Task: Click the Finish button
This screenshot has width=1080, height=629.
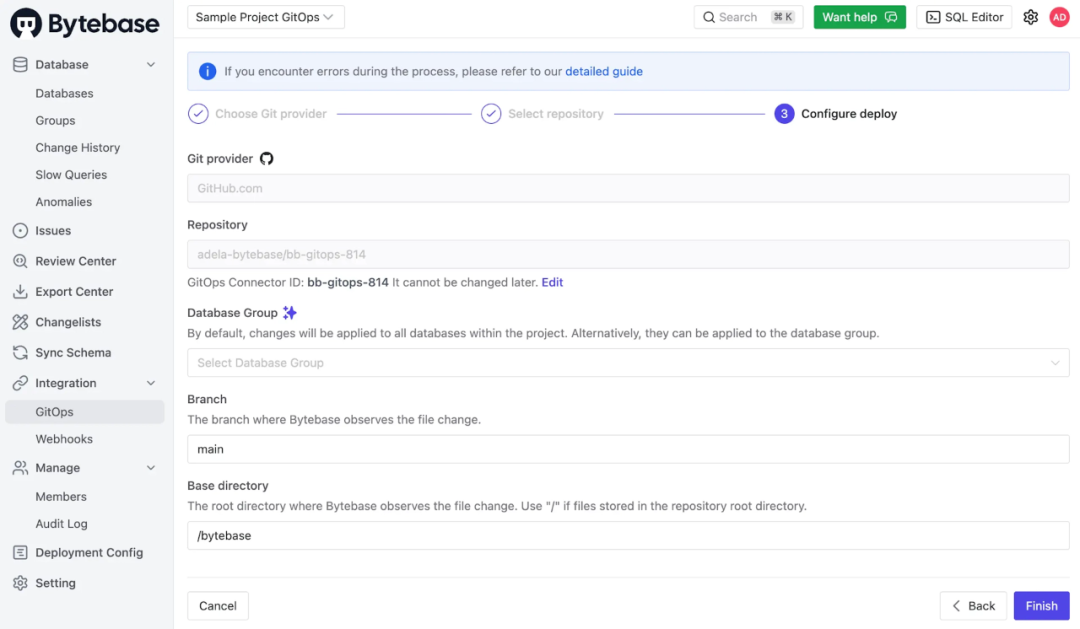Action: tap(1041, 606)
